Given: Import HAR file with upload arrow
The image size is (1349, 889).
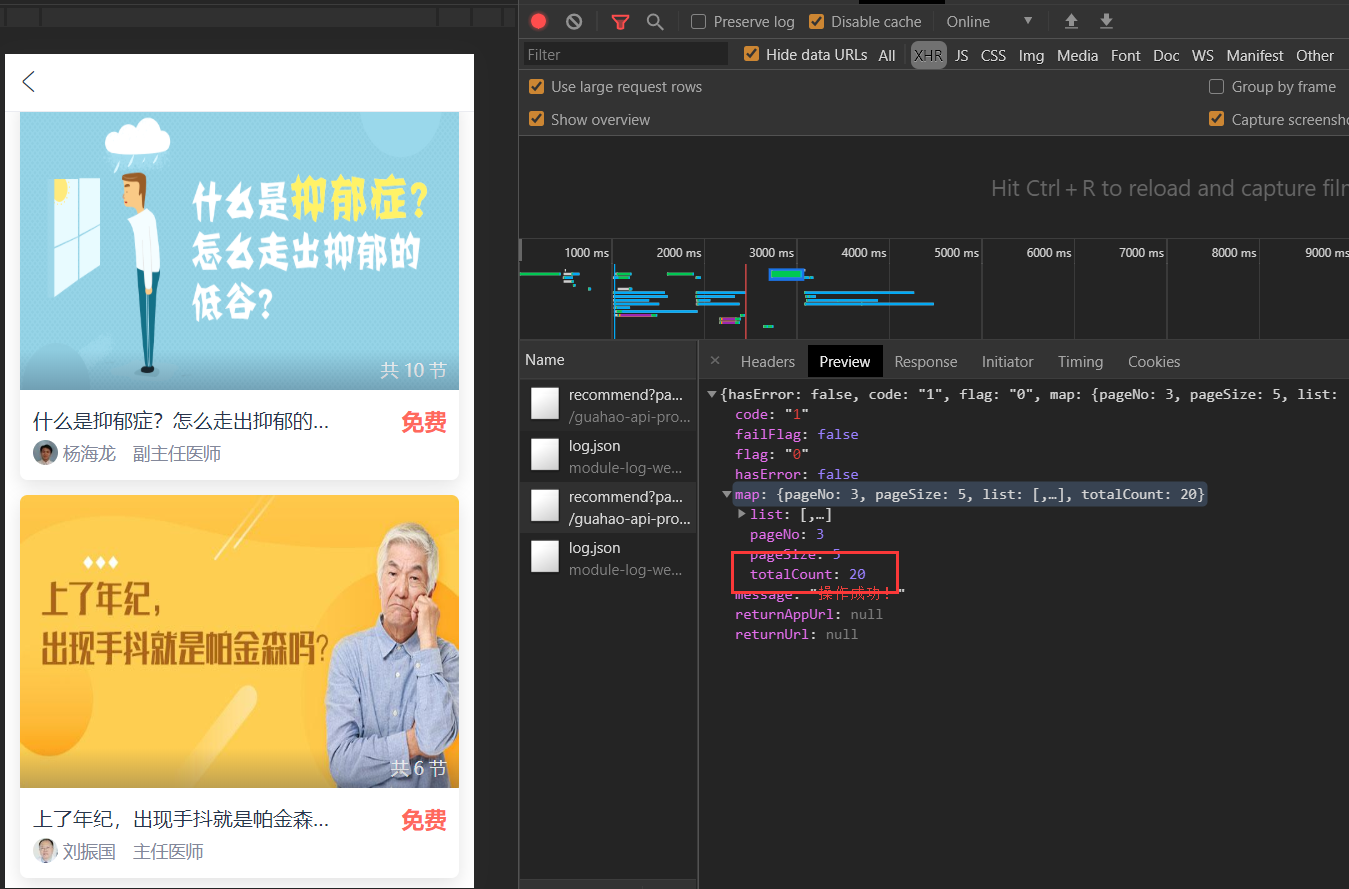Looking at the screenshot, I should tap(1071, 21).
